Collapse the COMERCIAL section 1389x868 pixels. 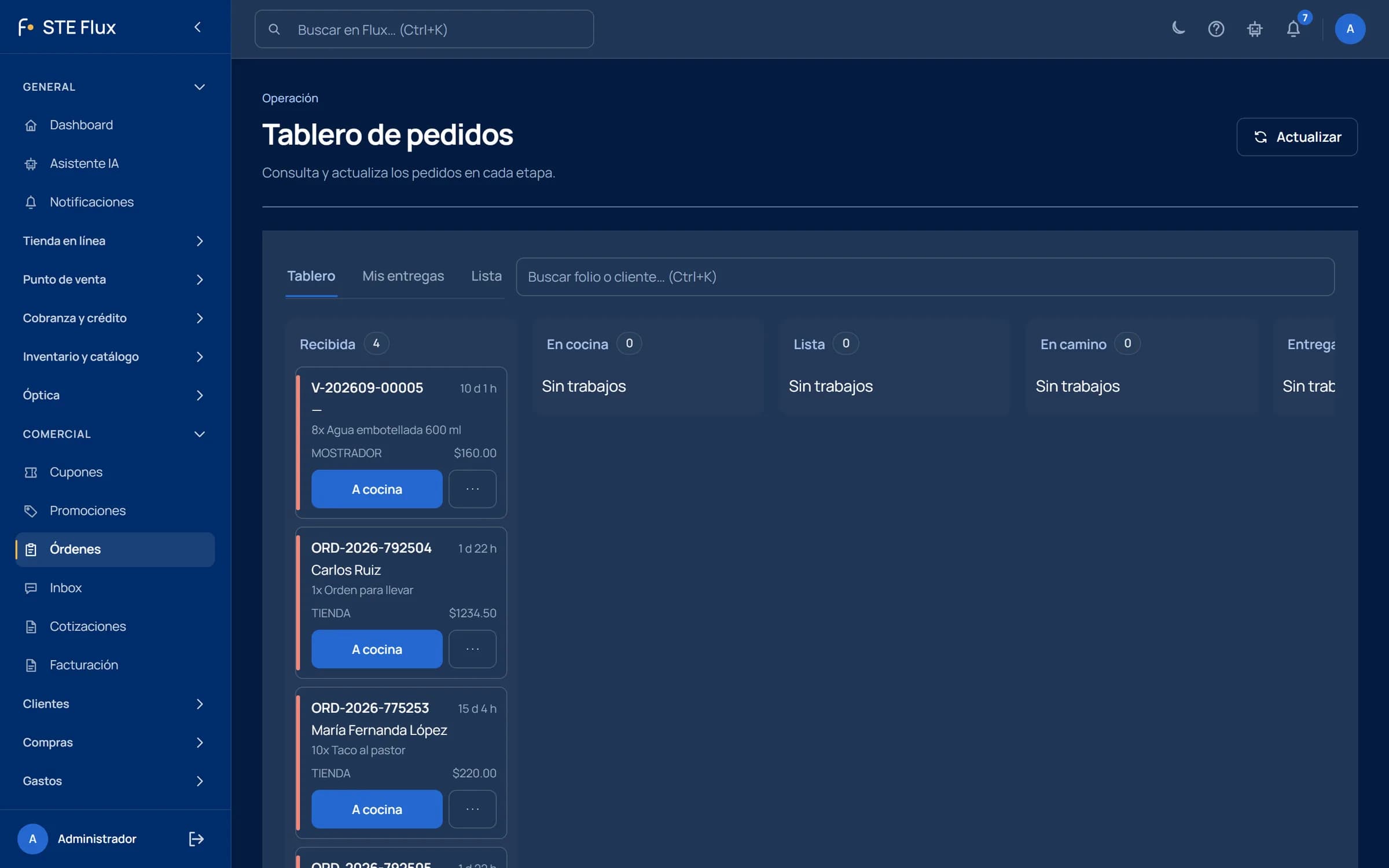tap(115, 434)
